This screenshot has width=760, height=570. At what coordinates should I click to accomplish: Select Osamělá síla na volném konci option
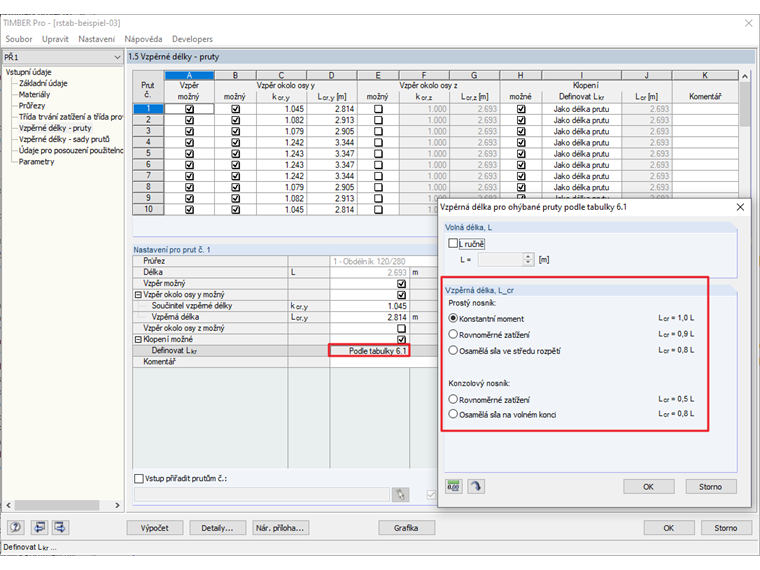click(x=453, y=414)
